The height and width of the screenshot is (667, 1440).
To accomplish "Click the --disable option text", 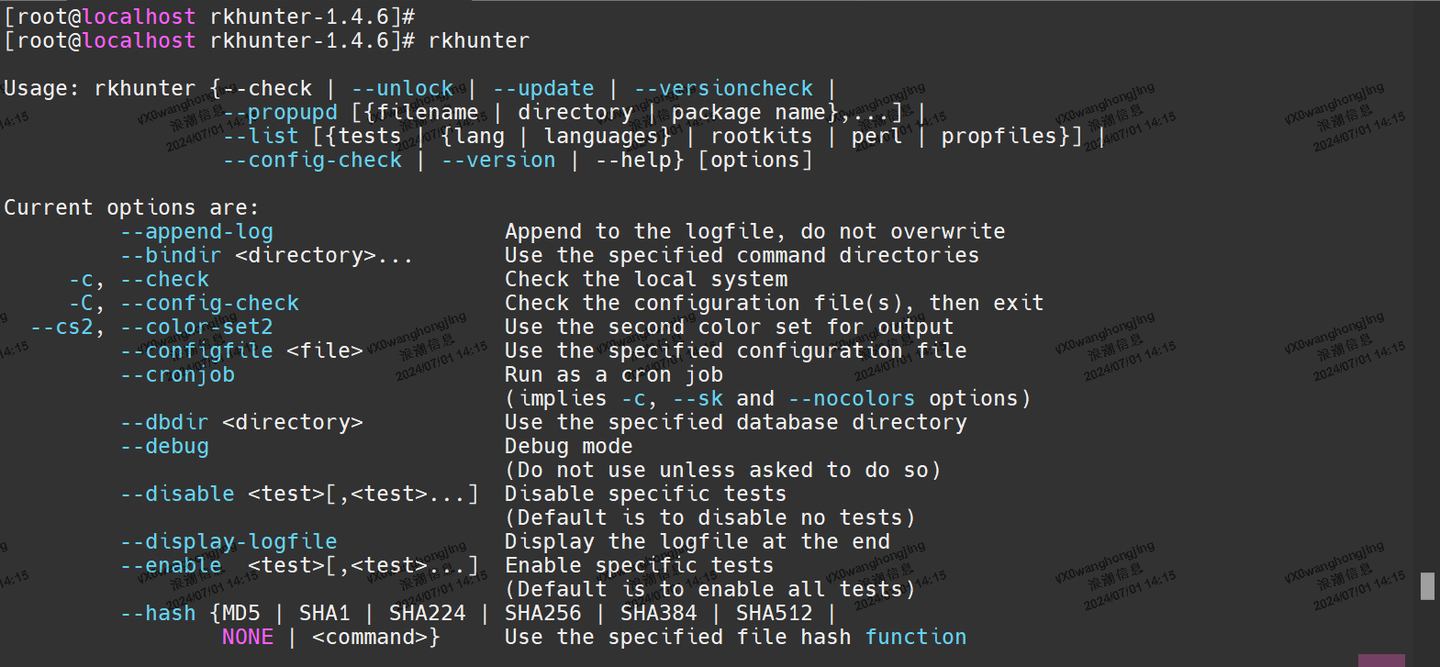I will click(x=177, y=494).
